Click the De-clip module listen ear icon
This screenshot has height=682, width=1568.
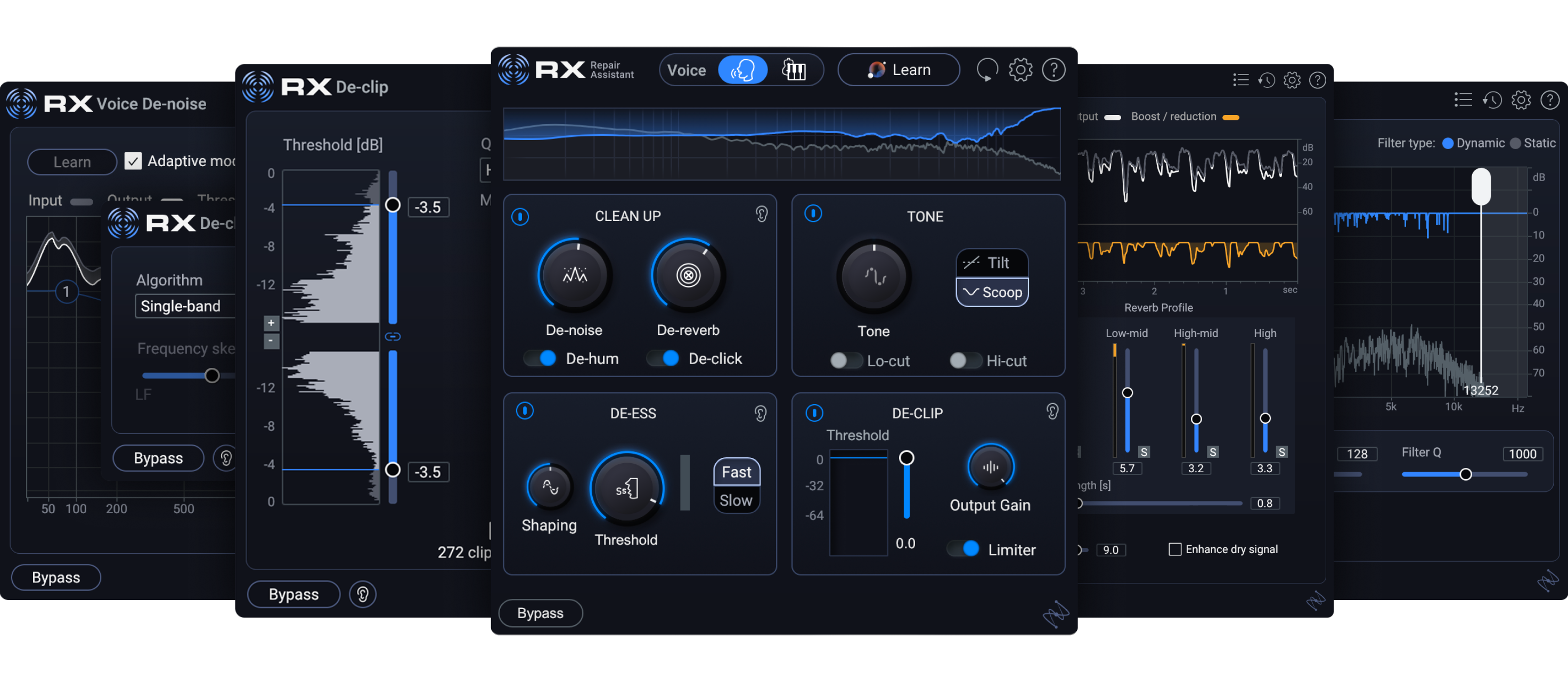point(1052,412)
